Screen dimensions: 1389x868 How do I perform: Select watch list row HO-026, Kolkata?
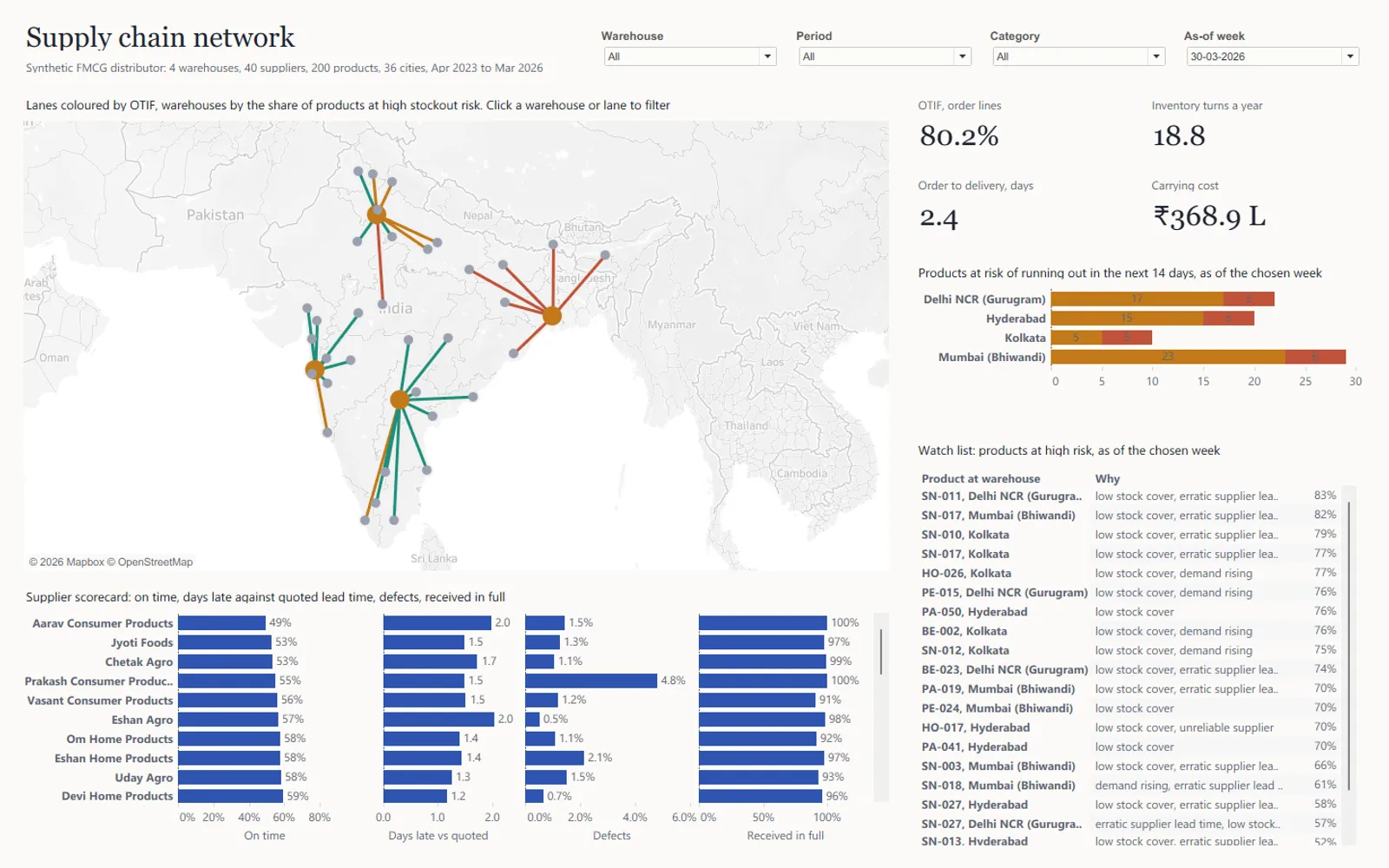(x=1129, y=574)
